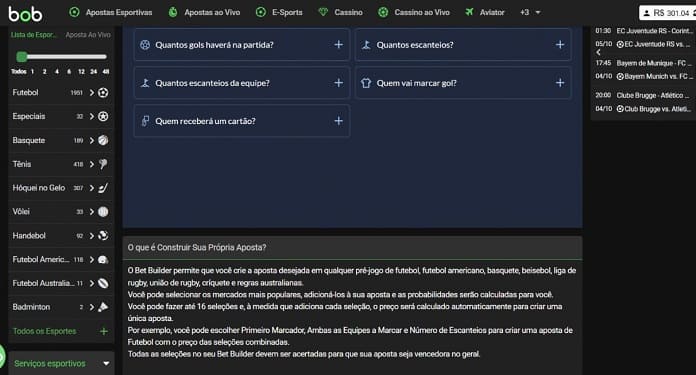Click the E-Sports icon
The width and height of the screenshot is (696, 375).
261,12
